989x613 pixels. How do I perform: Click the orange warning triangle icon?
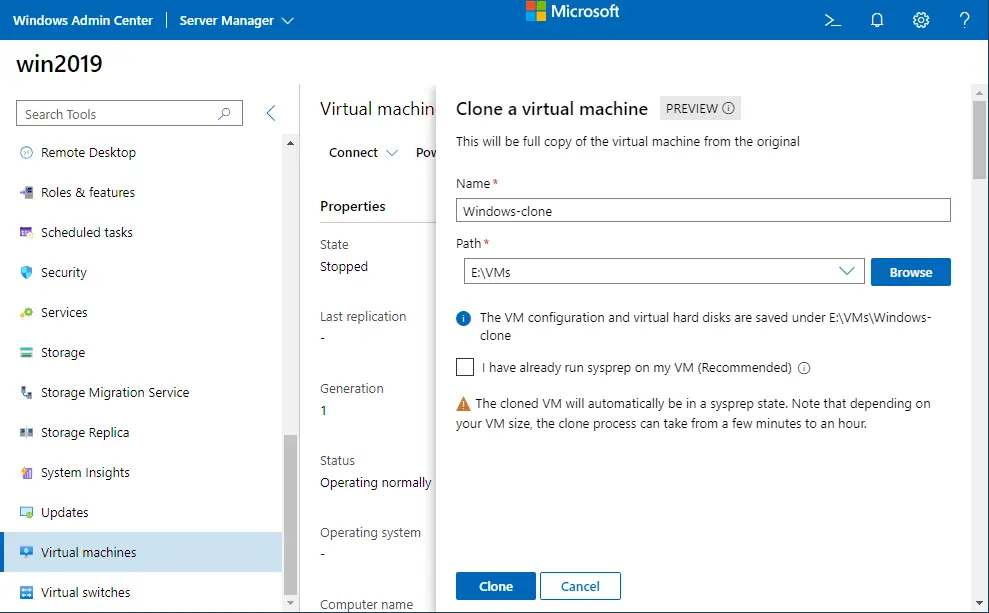(x=463, y=404)
